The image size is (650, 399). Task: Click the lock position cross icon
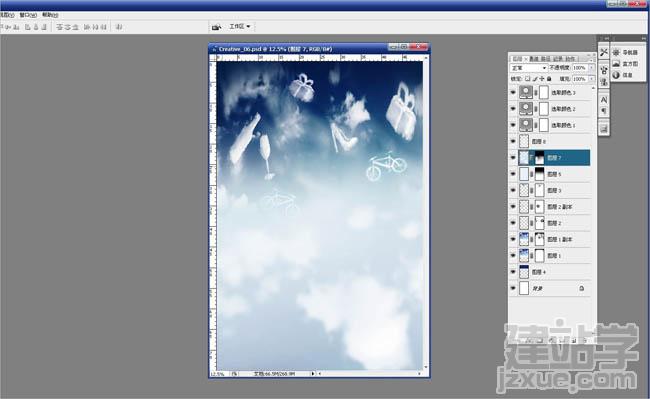click(542, 79)
